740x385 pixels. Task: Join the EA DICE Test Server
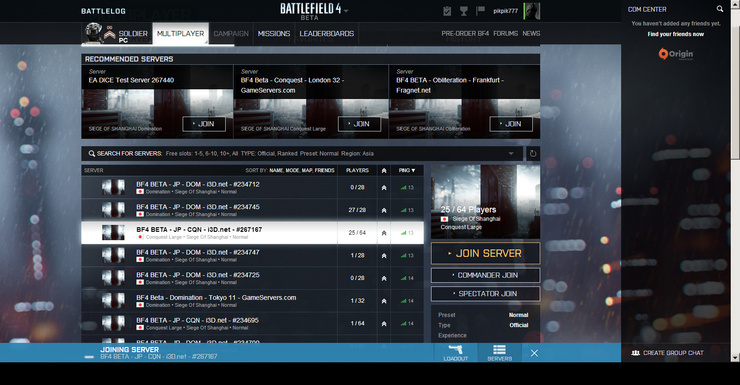tap(204, 124)
